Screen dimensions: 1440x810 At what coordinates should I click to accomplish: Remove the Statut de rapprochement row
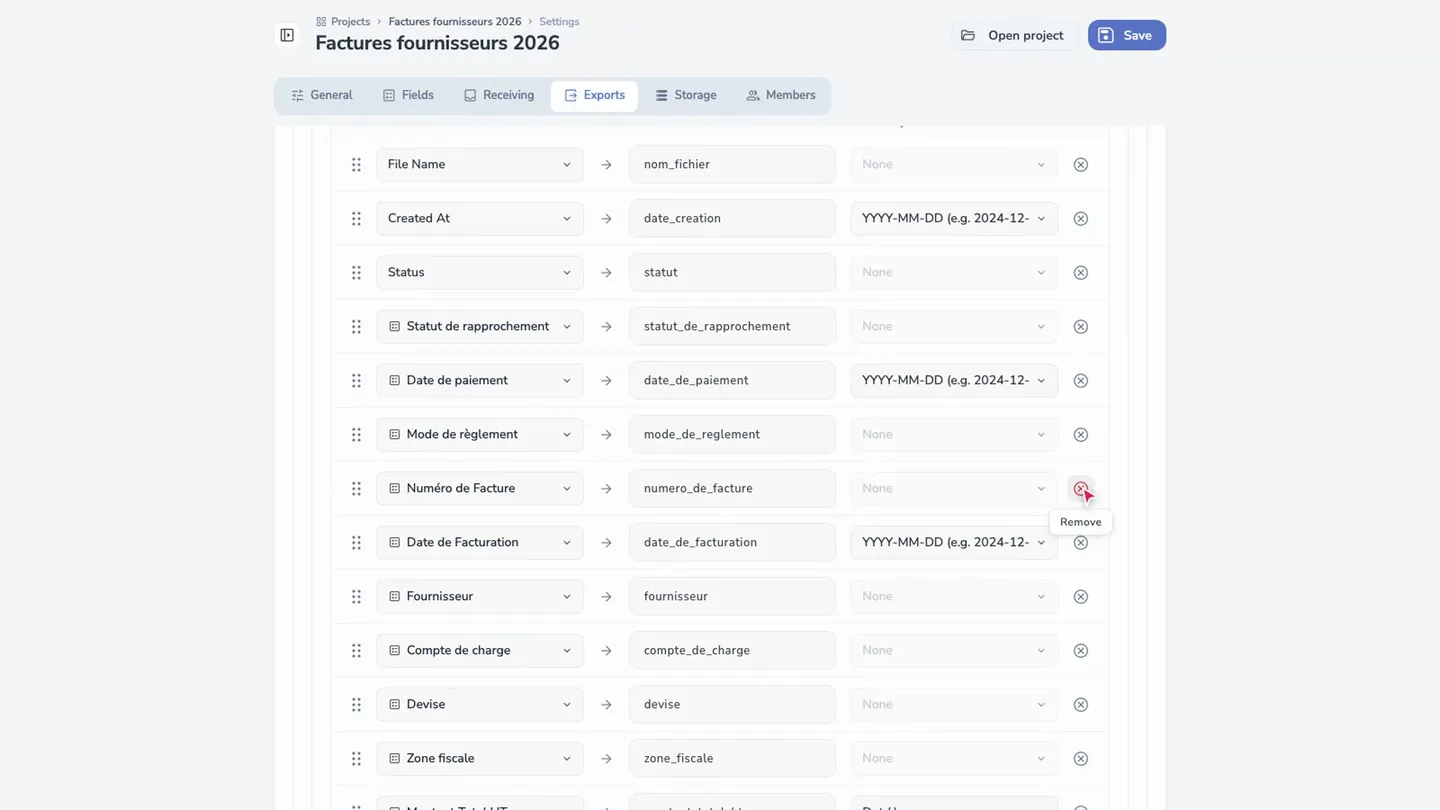(x=1080, y=326)
